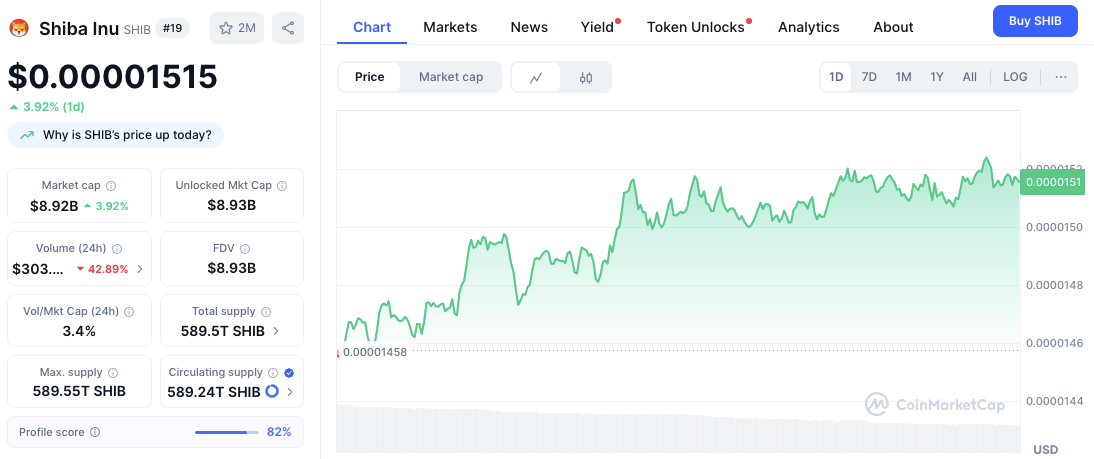Image resolution: width=1094 pixels, height=459 pixels.
Task: Set chart range to 7D
Action: (x=869, y=77)
